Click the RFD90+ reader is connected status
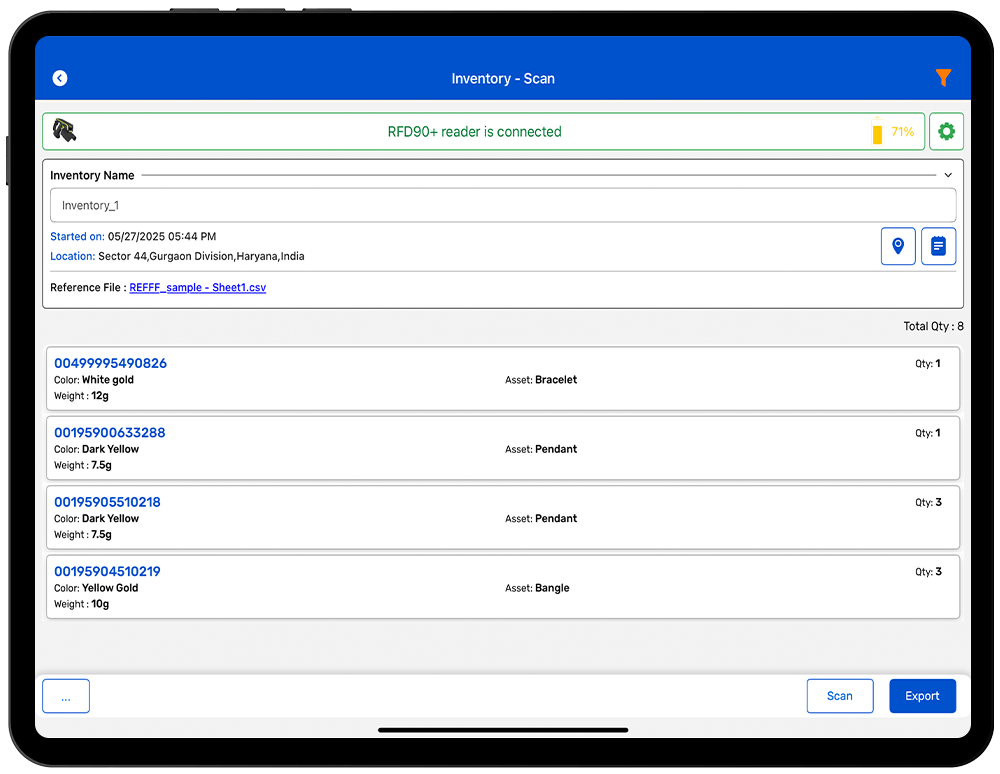 (x=474, y=132)
